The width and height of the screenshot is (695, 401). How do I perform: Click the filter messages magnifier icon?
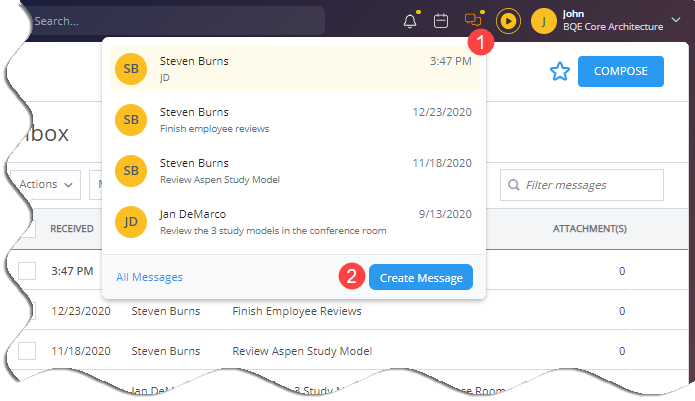point(513,185)
